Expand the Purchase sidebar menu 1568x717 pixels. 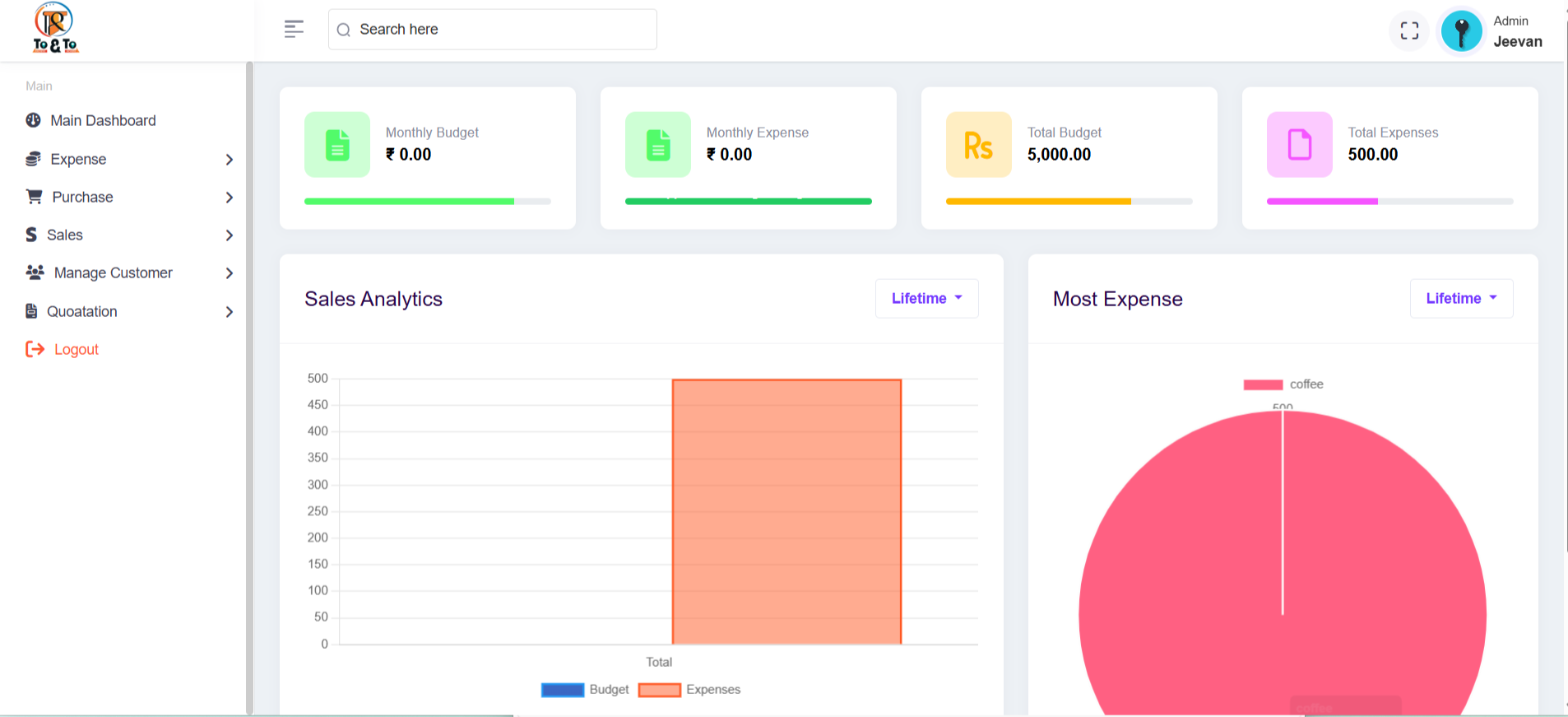point(129,198)
